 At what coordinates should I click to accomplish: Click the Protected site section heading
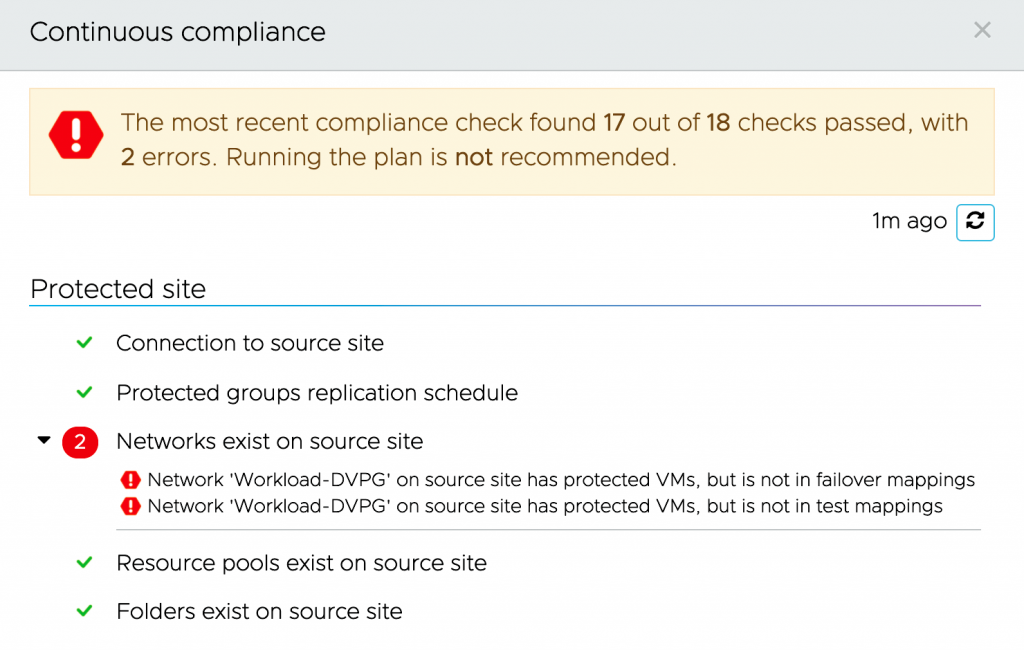pos(118,289)
